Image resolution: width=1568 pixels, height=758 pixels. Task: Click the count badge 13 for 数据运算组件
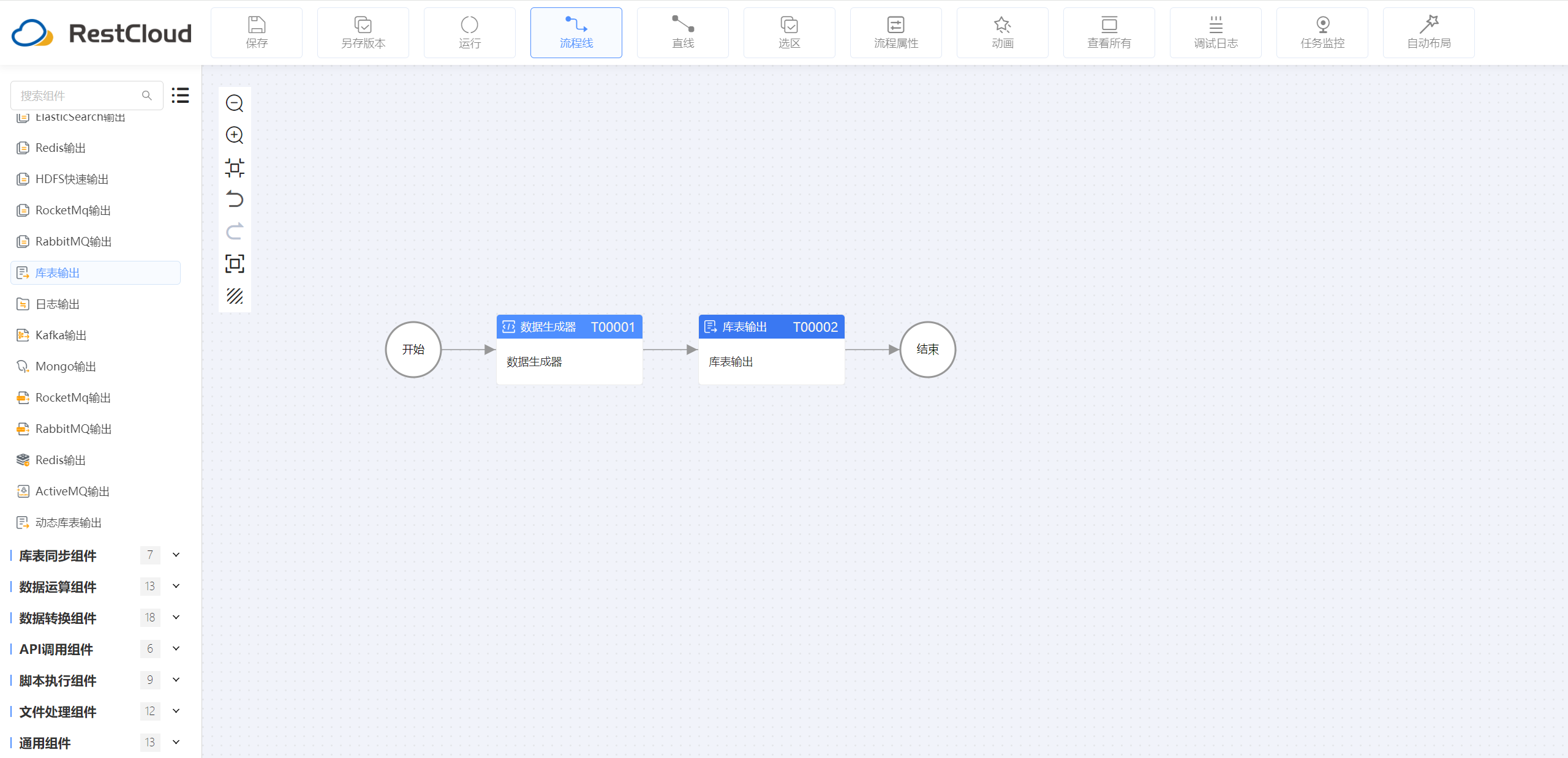(150, 586)
